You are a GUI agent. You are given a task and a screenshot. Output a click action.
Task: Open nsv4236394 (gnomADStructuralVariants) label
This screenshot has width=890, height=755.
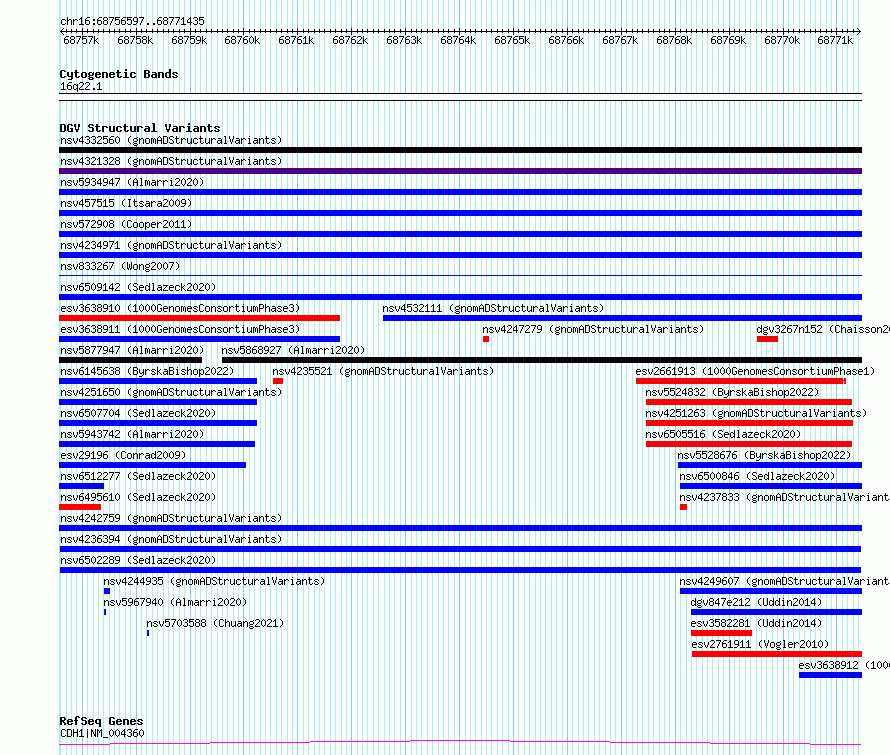click(171, 539)
